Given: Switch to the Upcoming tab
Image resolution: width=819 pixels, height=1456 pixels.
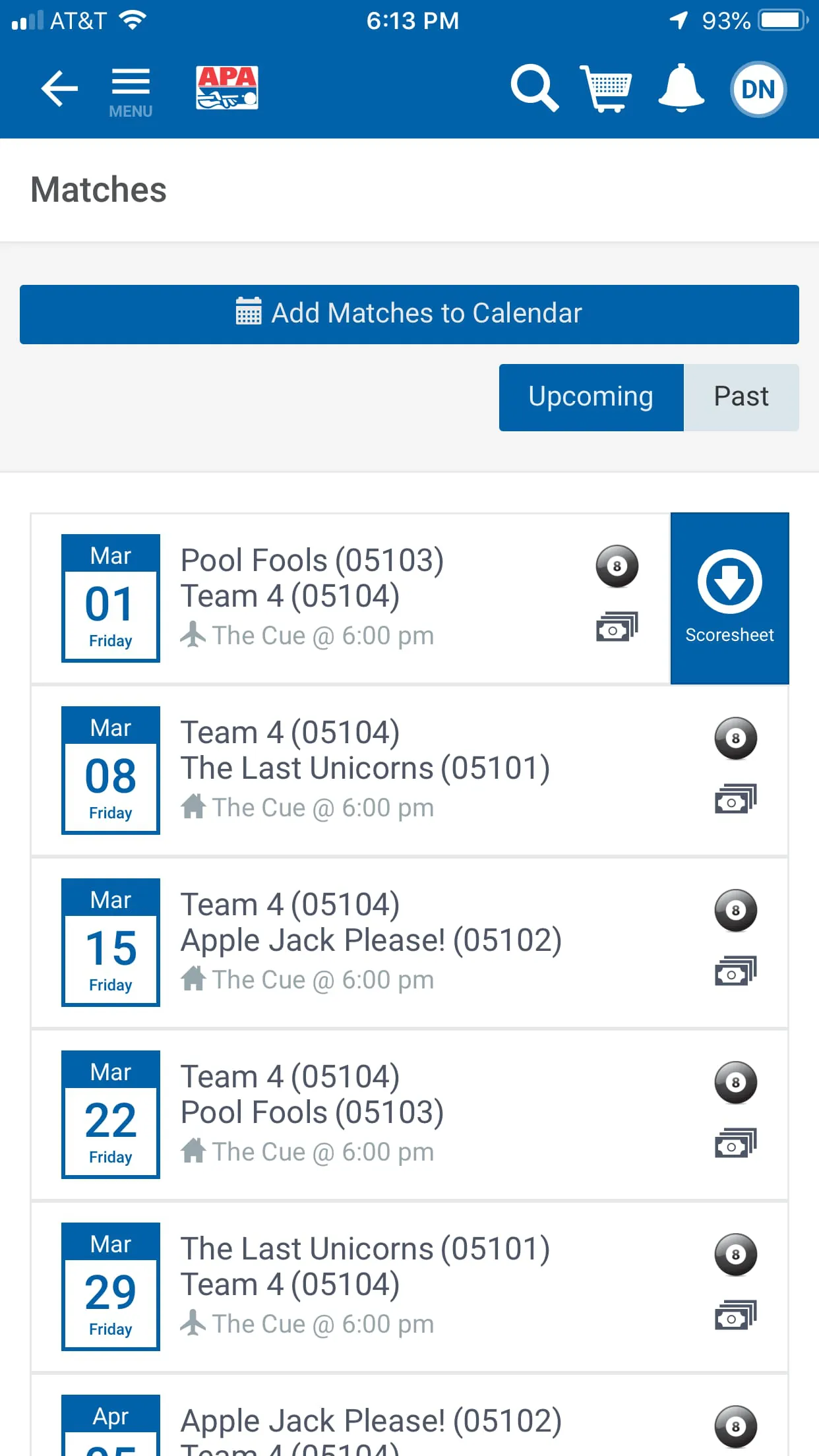Looking at the screenshot, I should coord(590,397).
